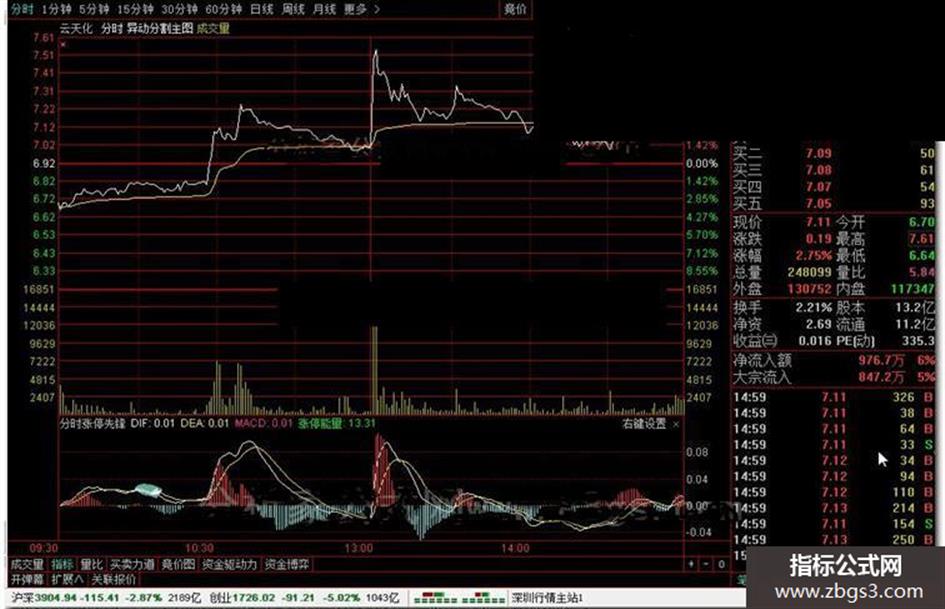Open the 关联报价 tab
Screen dimensions: 945x609
point(113,579)
